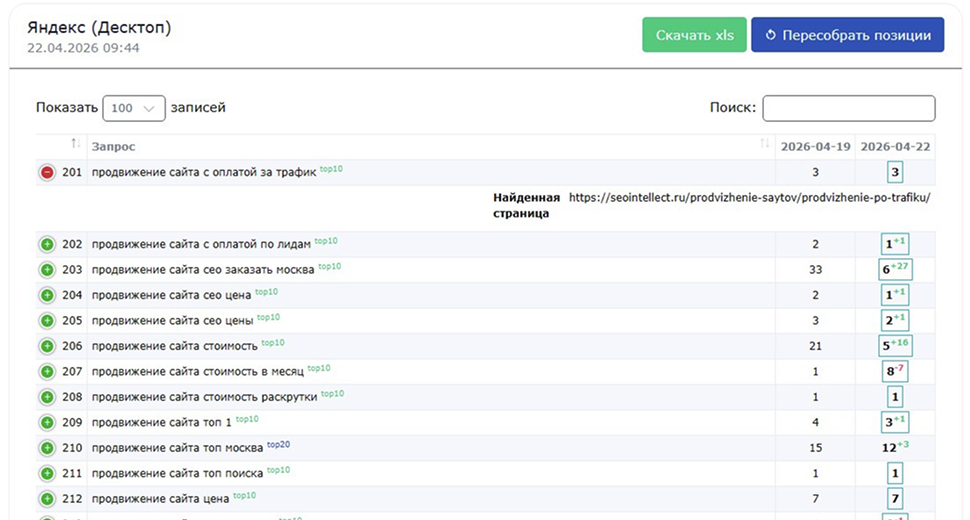Expand row 210 with the green plus icon

coord(47,448)
